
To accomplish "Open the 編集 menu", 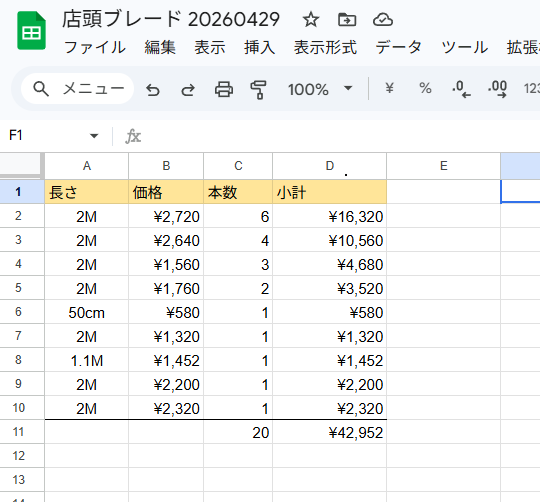I will 160,48.
